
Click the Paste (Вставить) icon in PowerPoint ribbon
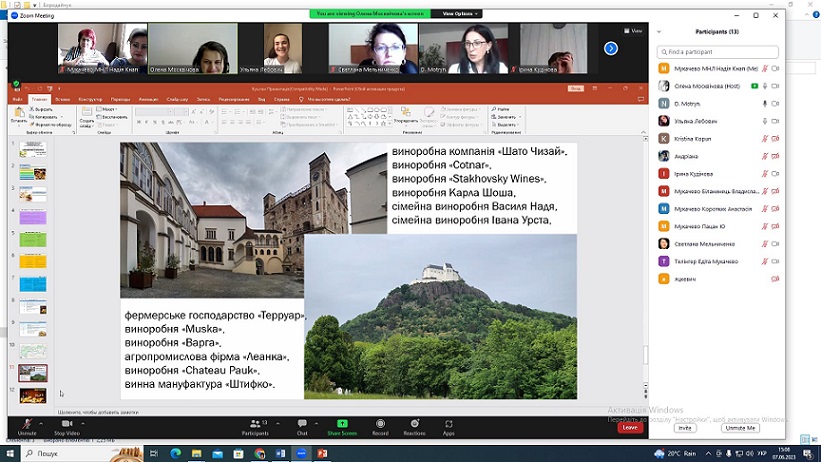click(x=19, y=116)
